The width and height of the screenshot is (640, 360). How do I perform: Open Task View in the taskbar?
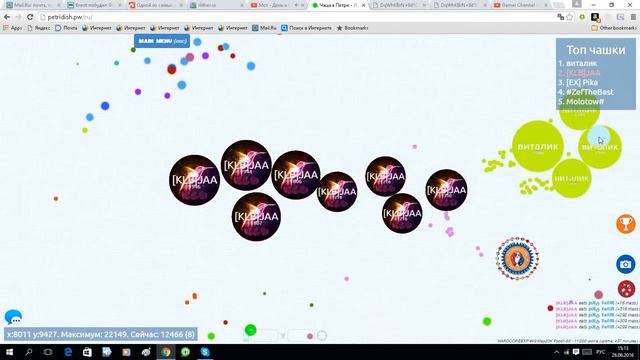tap(48, 352)
